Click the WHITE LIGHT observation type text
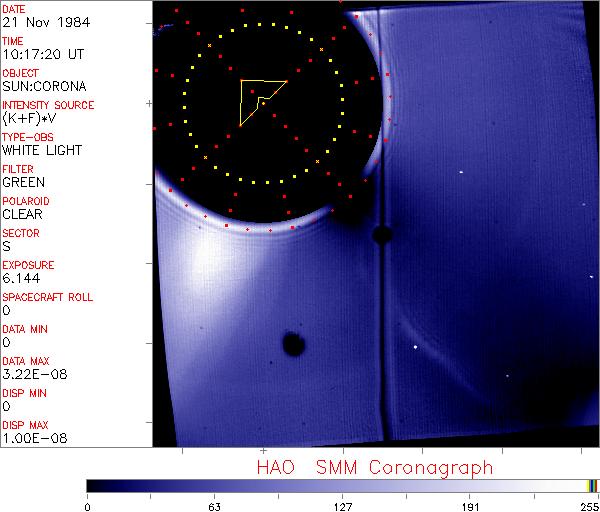Image resolution: width=600 pixels, height=512 pixels. tap(42, 150)
